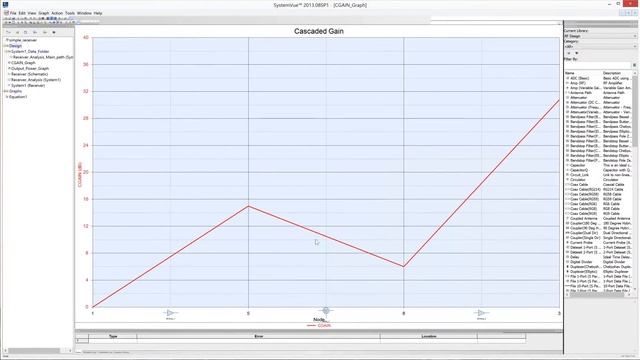
Task: Click the Circuit_Link part icon
Action: (x=567, y=175)
